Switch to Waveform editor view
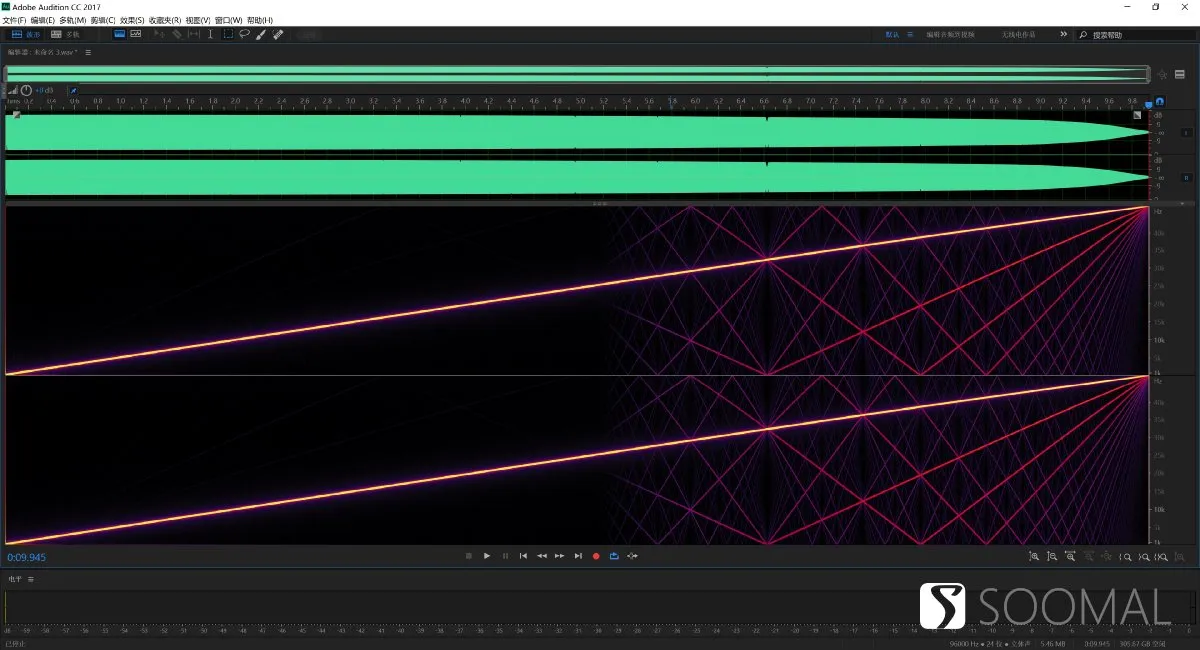1200x650 pixels. (26, 34)
